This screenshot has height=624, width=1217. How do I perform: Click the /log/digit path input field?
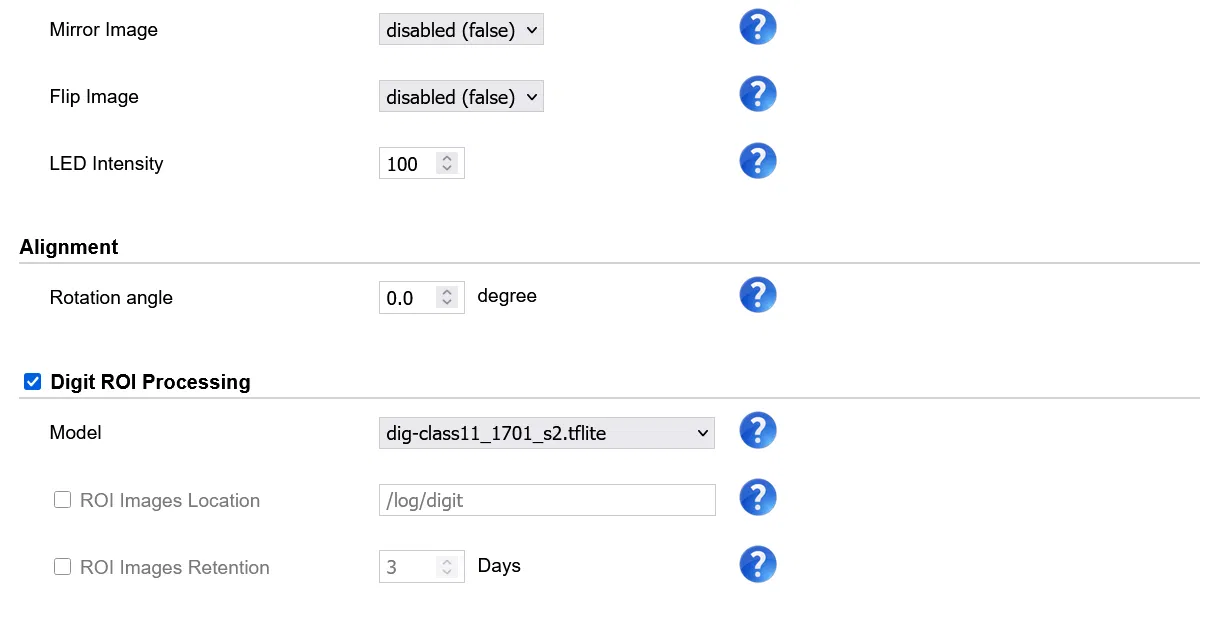[546, 499]
